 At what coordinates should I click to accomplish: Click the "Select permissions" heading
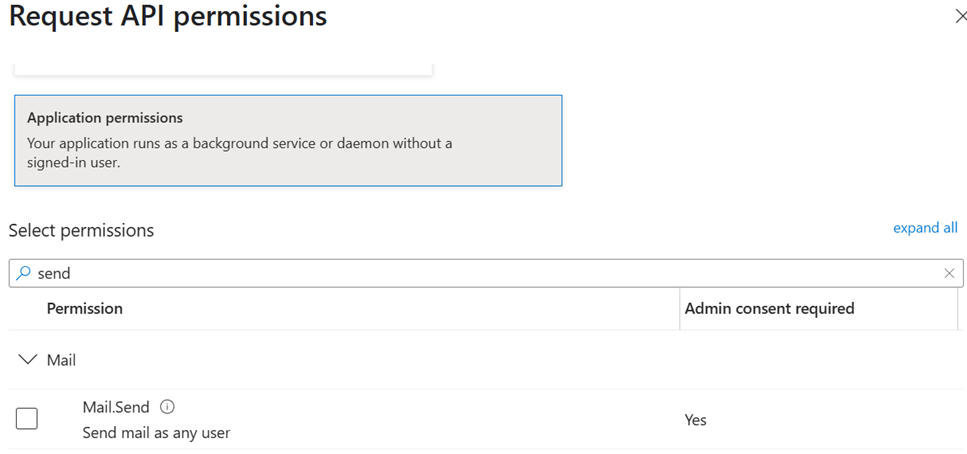point(81,230)
